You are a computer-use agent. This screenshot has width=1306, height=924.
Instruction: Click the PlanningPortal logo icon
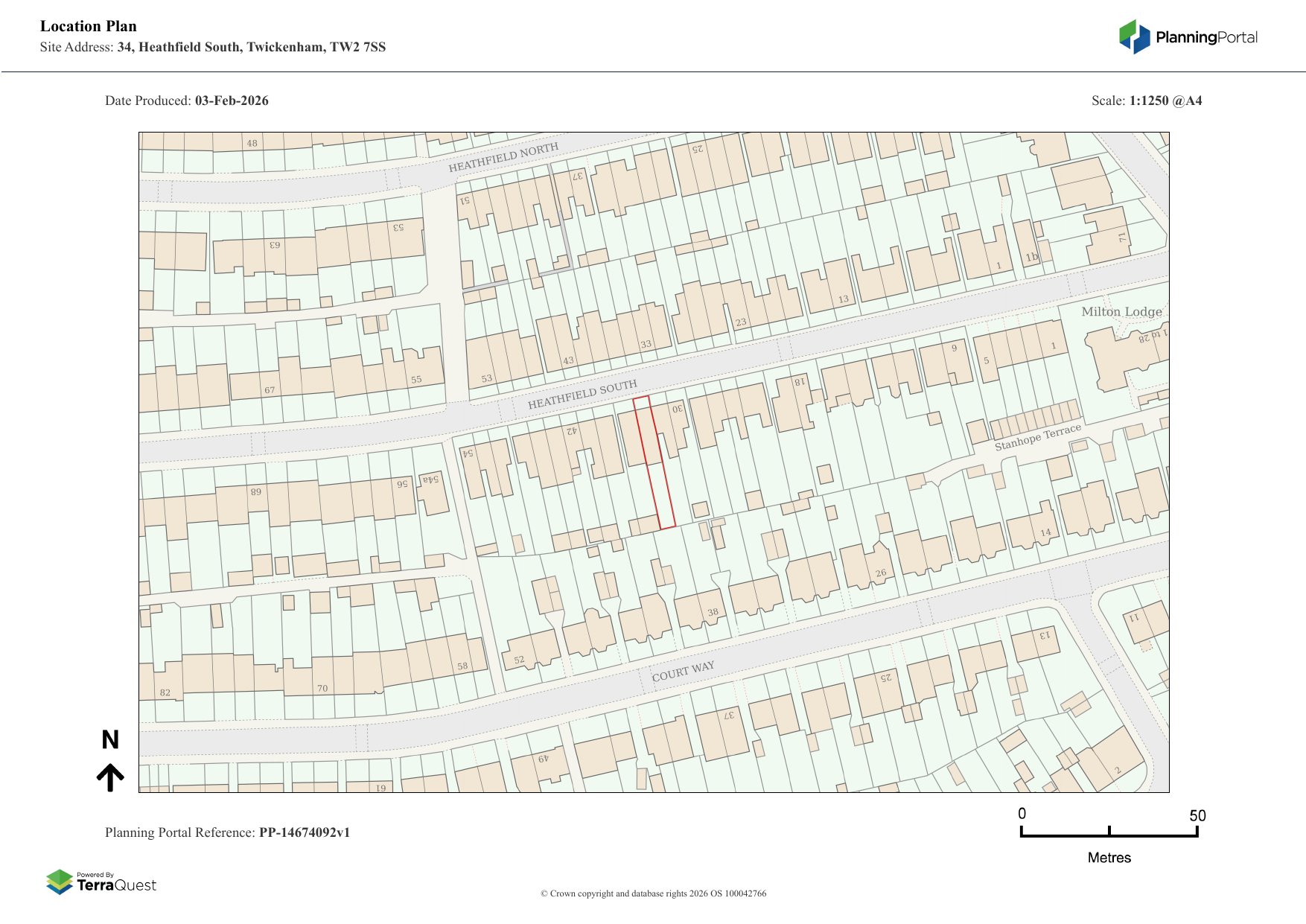[1134, 36]
